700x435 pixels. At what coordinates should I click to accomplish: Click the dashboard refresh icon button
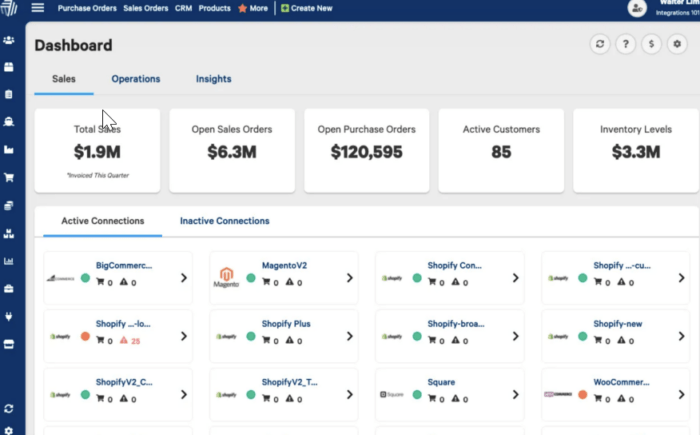pyautogui.click(x=599, y=45)
